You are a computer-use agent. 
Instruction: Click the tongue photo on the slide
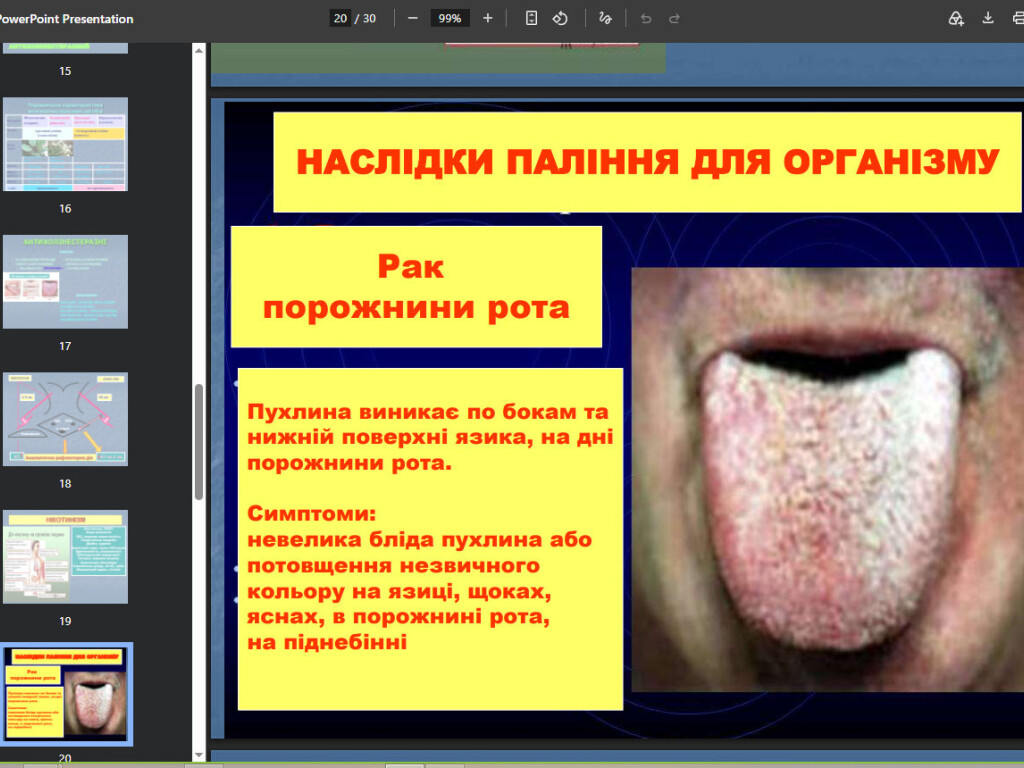pyautogui.click(x=827, y=479)
